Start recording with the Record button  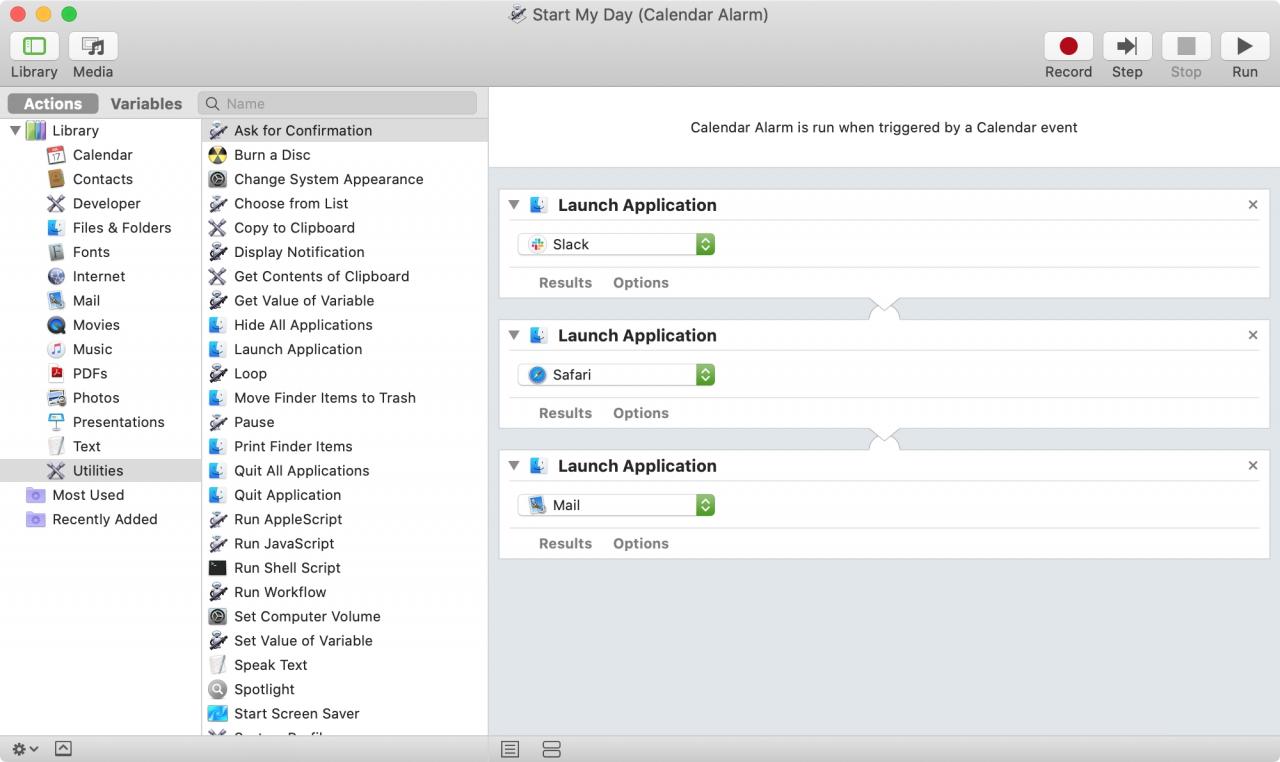(x=1068, y=46)
